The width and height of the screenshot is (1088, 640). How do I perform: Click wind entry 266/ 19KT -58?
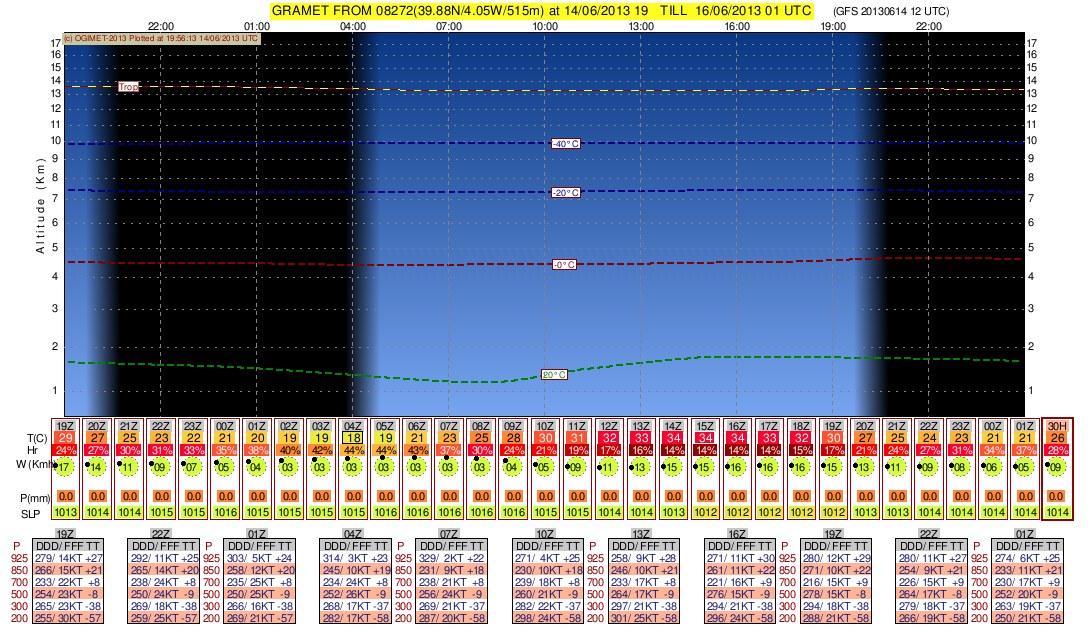pyautogui.click(x=932, y=618)
